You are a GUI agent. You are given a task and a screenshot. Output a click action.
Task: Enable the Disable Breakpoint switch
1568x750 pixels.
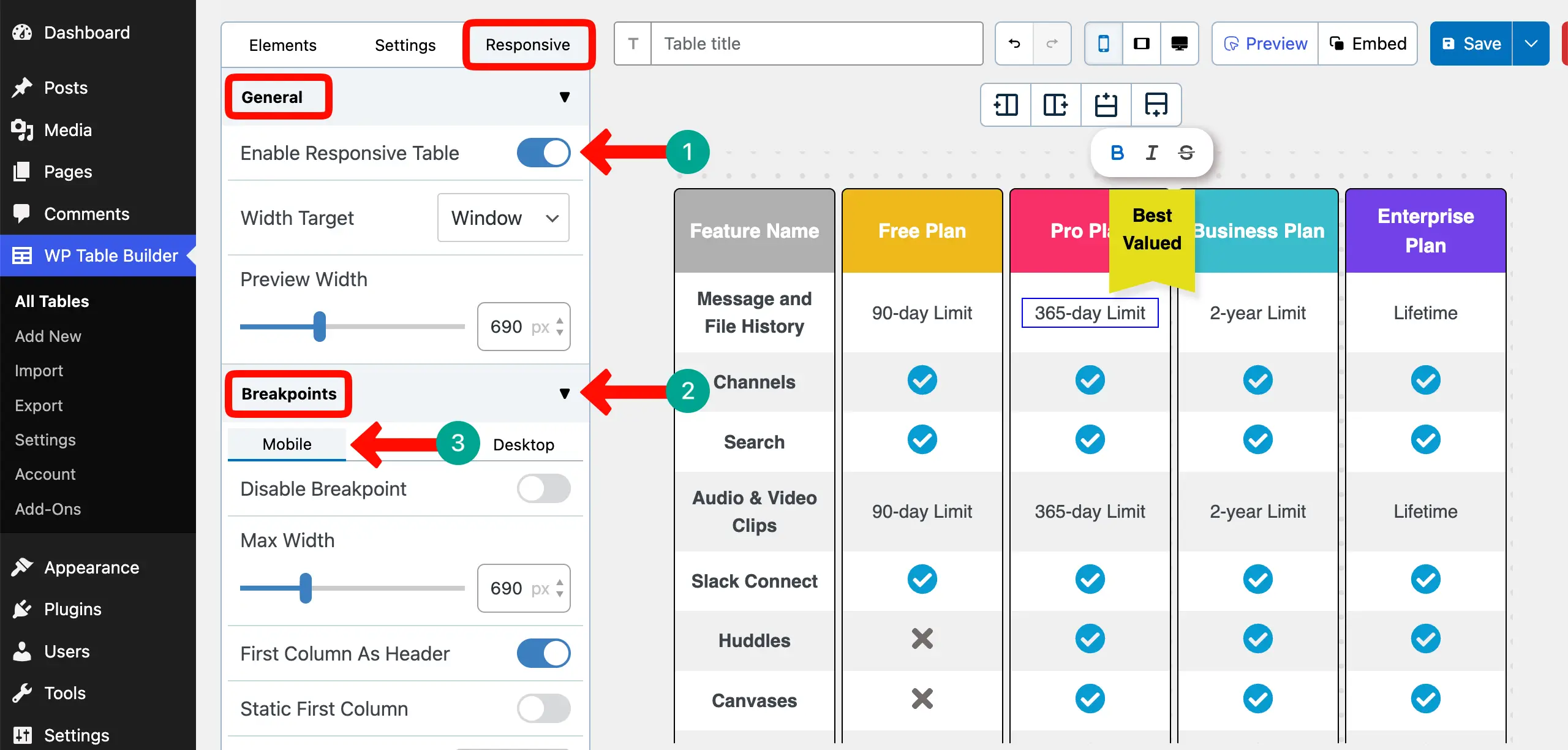[x=543, y=488]
